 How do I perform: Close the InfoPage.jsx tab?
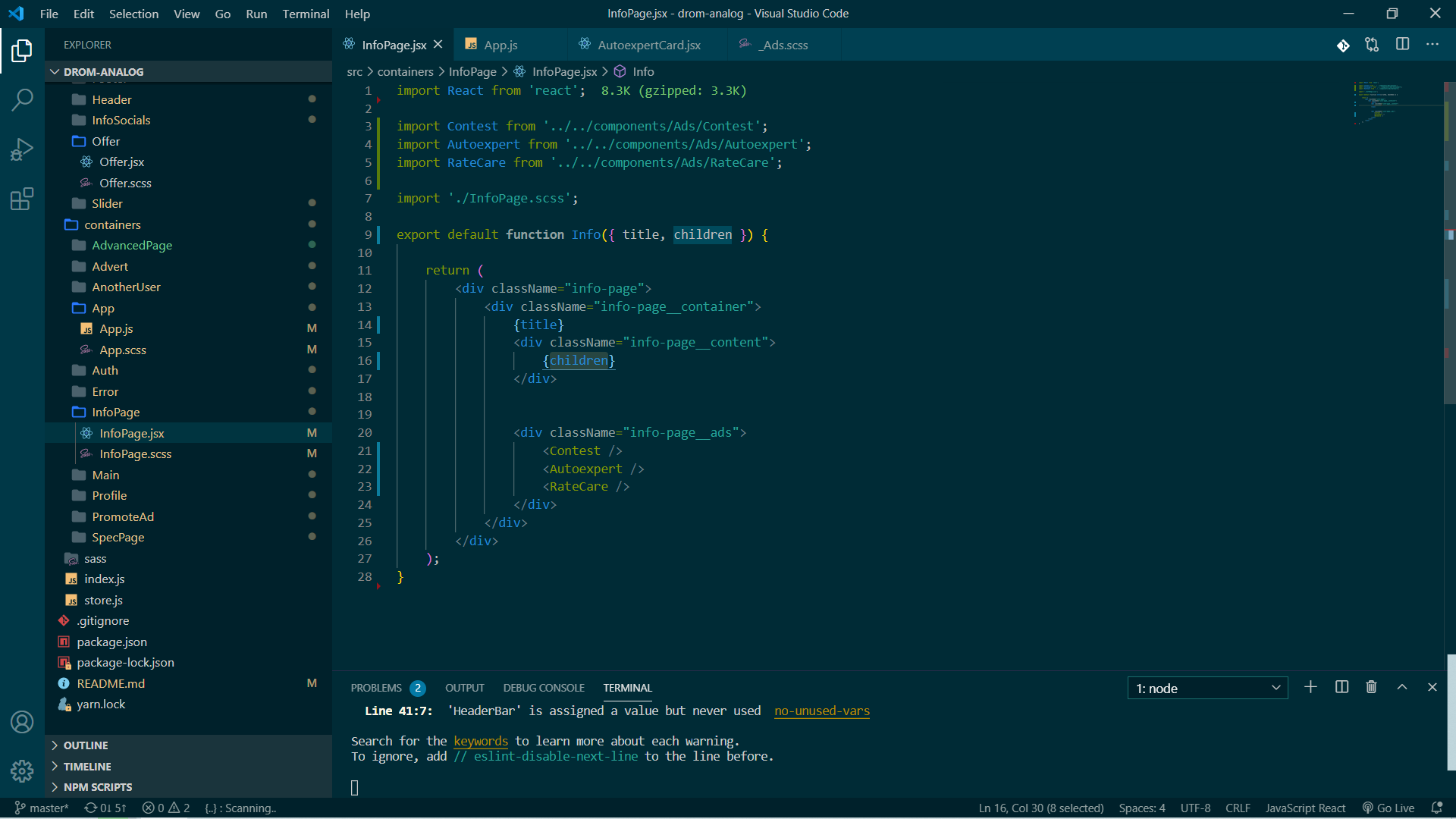click(x=438, y=45)
